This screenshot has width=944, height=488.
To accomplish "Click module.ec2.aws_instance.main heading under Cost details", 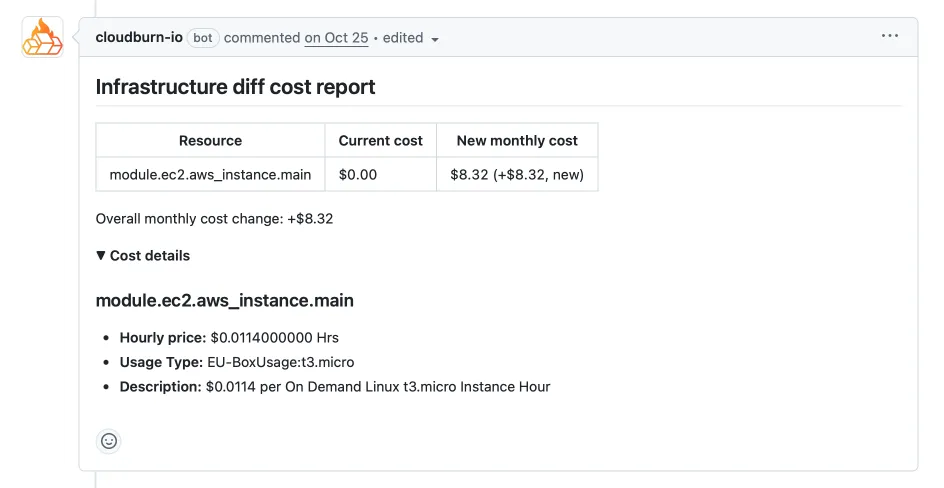I will pyautogui.click(x=224, y=301).
